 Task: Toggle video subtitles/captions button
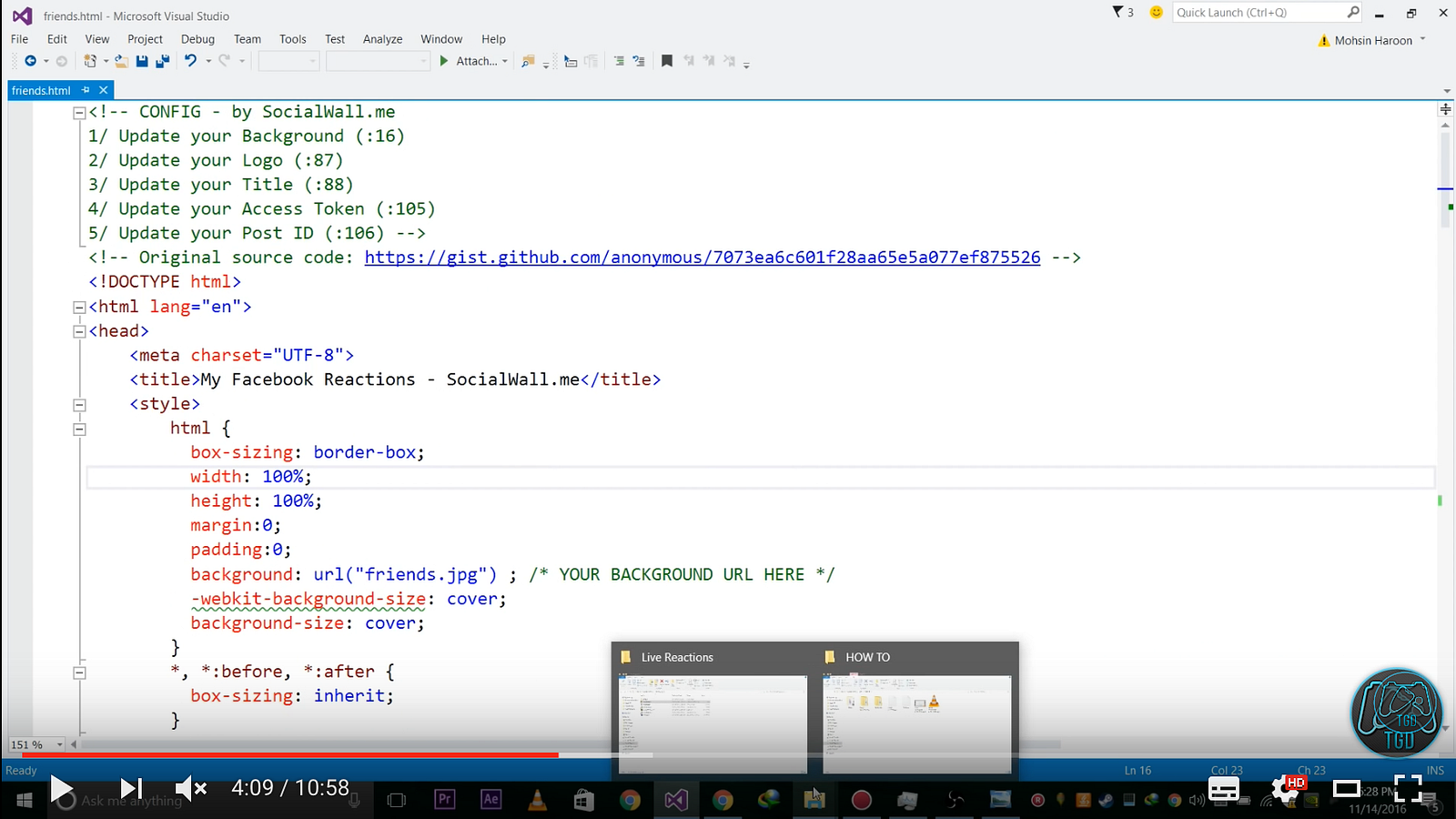(1224, 788)
